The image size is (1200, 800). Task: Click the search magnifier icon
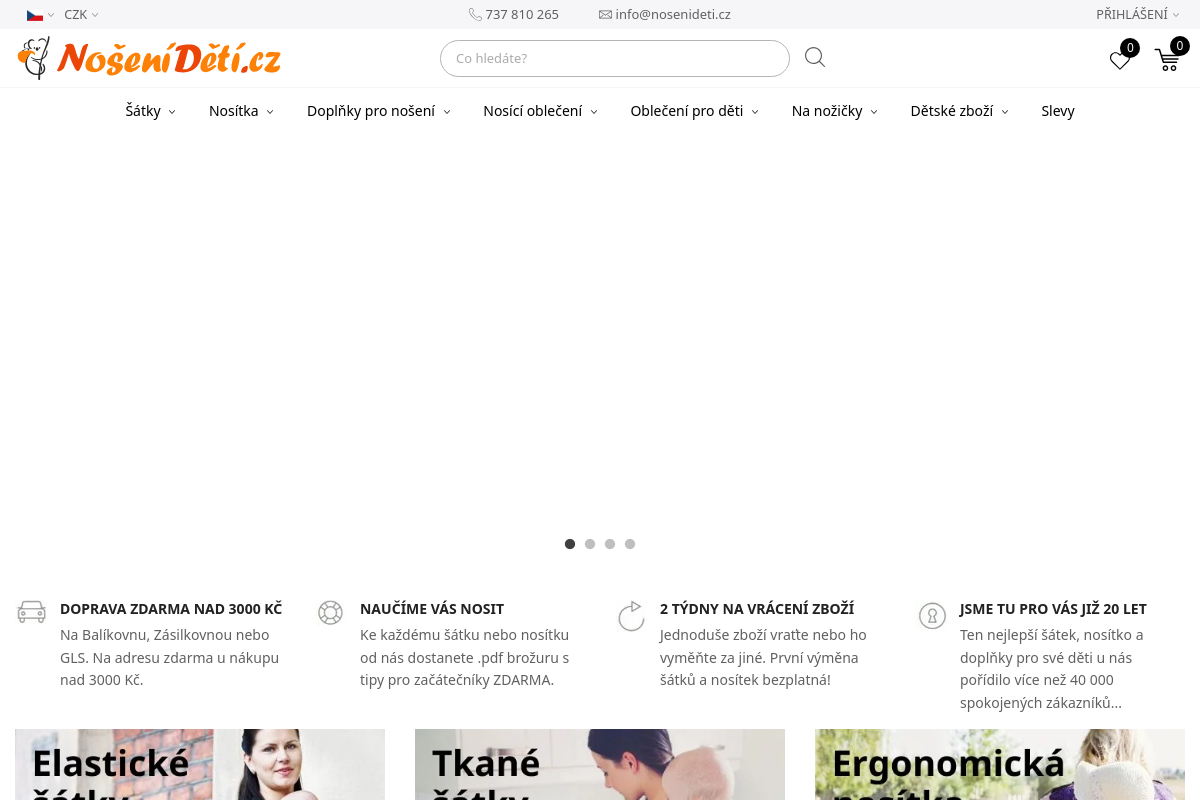pos(815,57)
